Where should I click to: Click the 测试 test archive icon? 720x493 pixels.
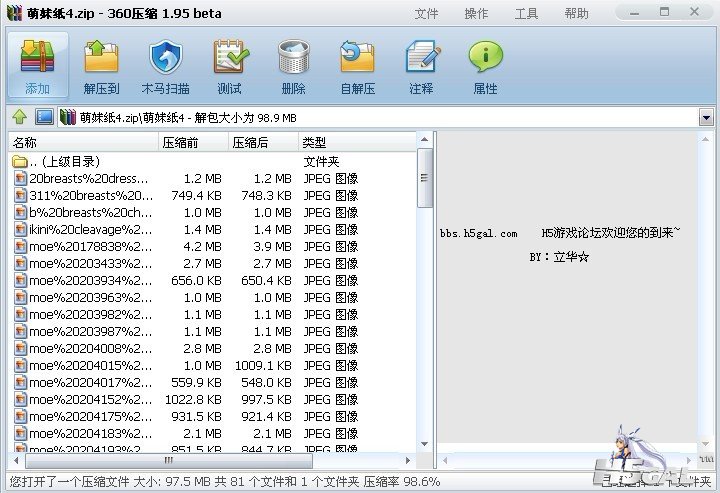click(x=230, y=57)
